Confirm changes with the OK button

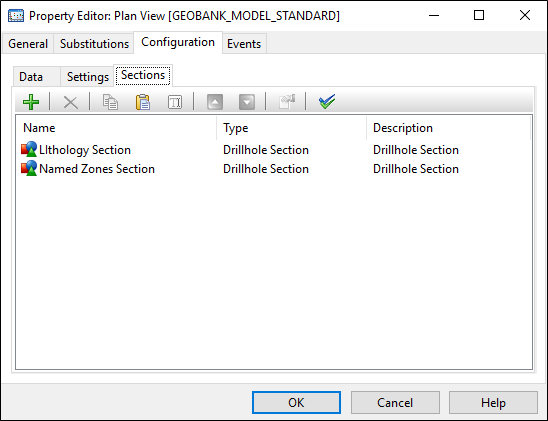296,402
